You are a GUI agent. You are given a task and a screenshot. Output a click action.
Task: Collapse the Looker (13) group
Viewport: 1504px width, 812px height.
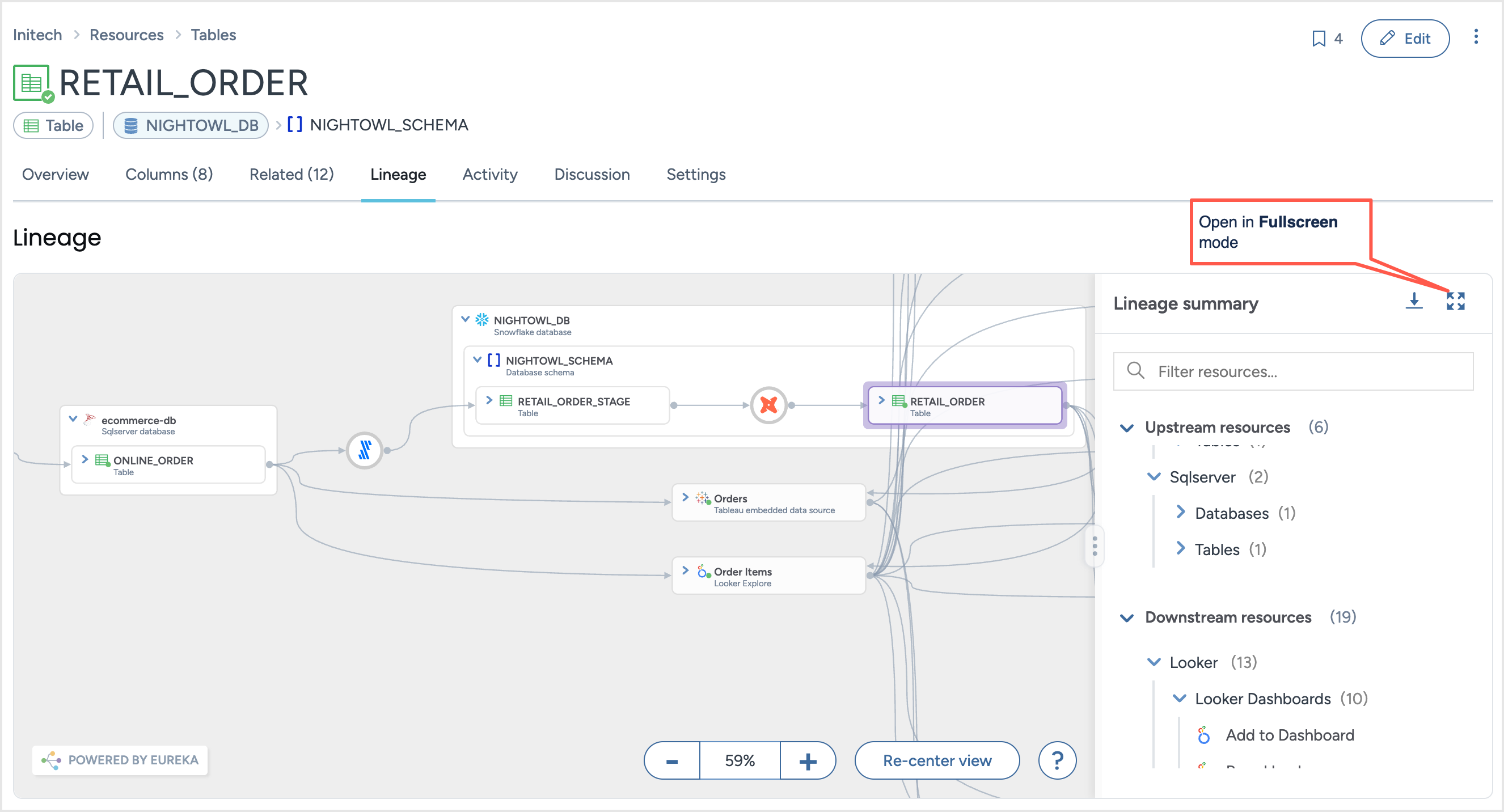click(1154, 662)
